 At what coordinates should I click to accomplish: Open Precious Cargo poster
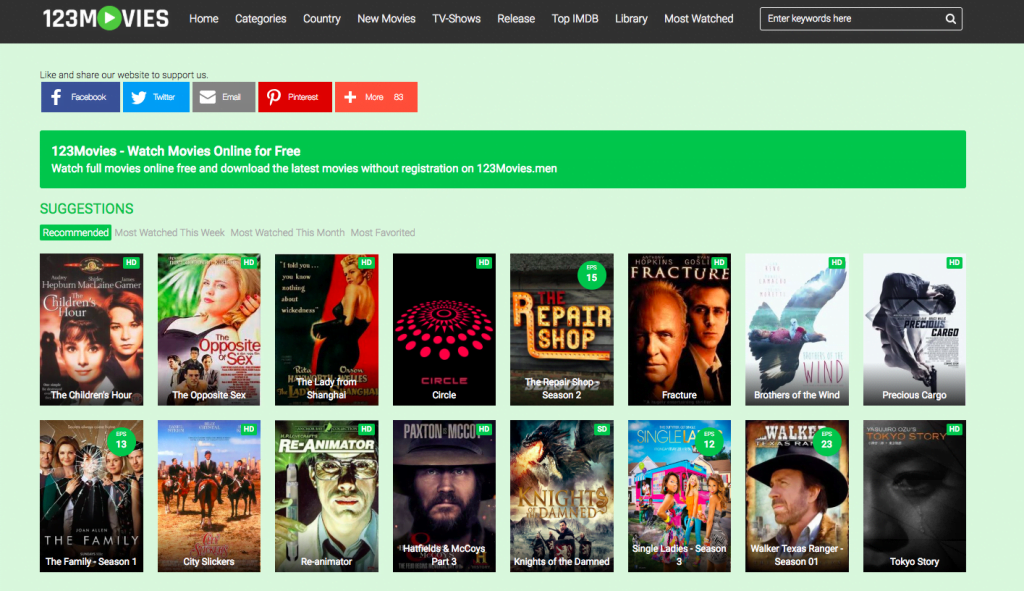point(914,330)
